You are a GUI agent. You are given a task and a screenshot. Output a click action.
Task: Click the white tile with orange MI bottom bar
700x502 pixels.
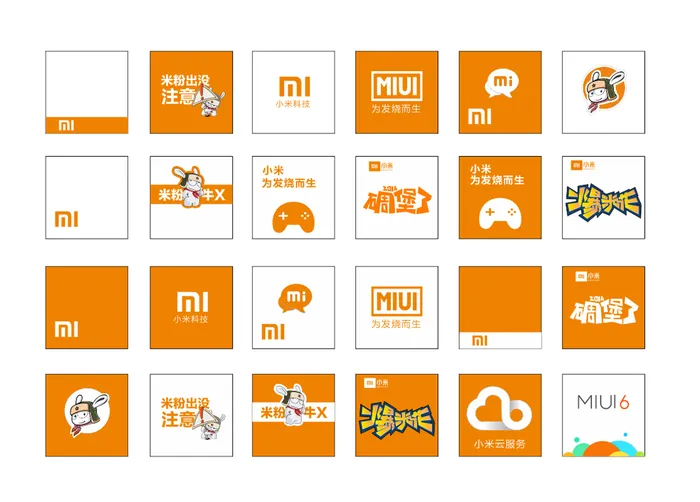(x=87, y=92)
